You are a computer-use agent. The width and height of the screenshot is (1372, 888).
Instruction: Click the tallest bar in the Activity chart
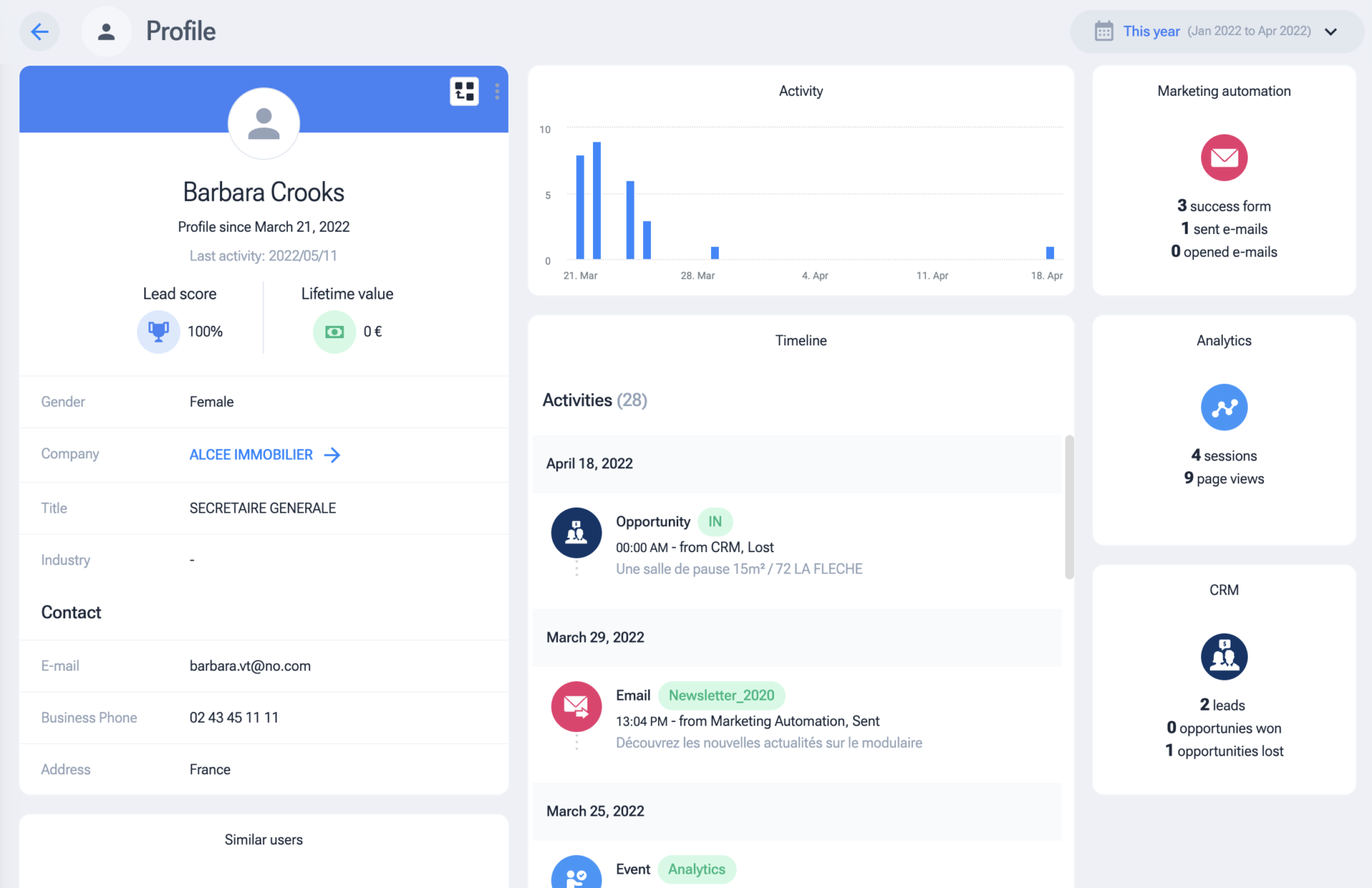pos(597,200)
